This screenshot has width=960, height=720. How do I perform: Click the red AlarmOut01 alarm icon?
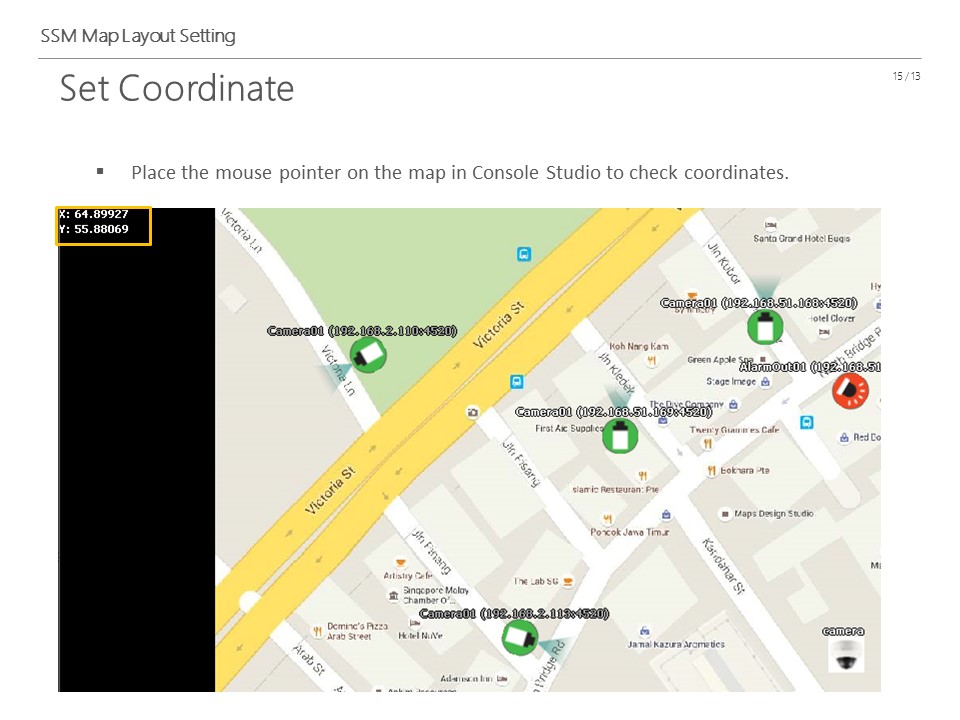850,391
